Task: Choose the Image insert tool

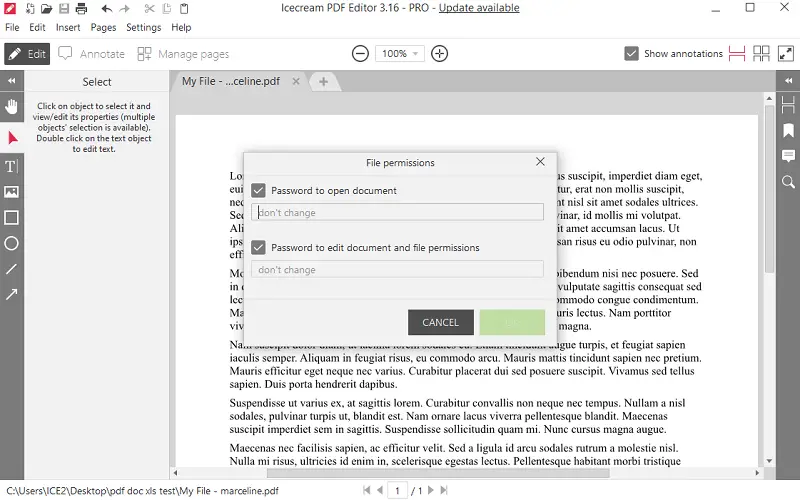Action: point(11,192)
